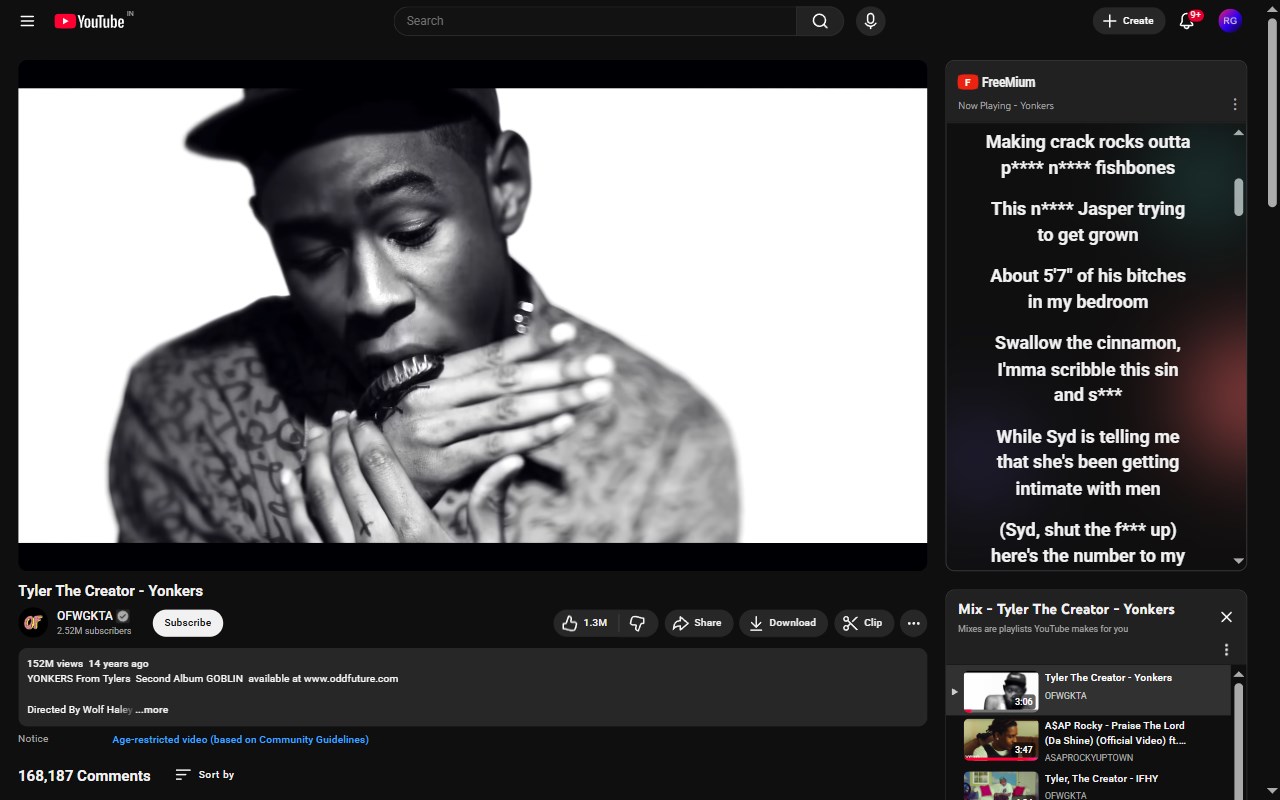
Task: Play Yonkers thumbnail in the mix
Action: click(1001, 691)
